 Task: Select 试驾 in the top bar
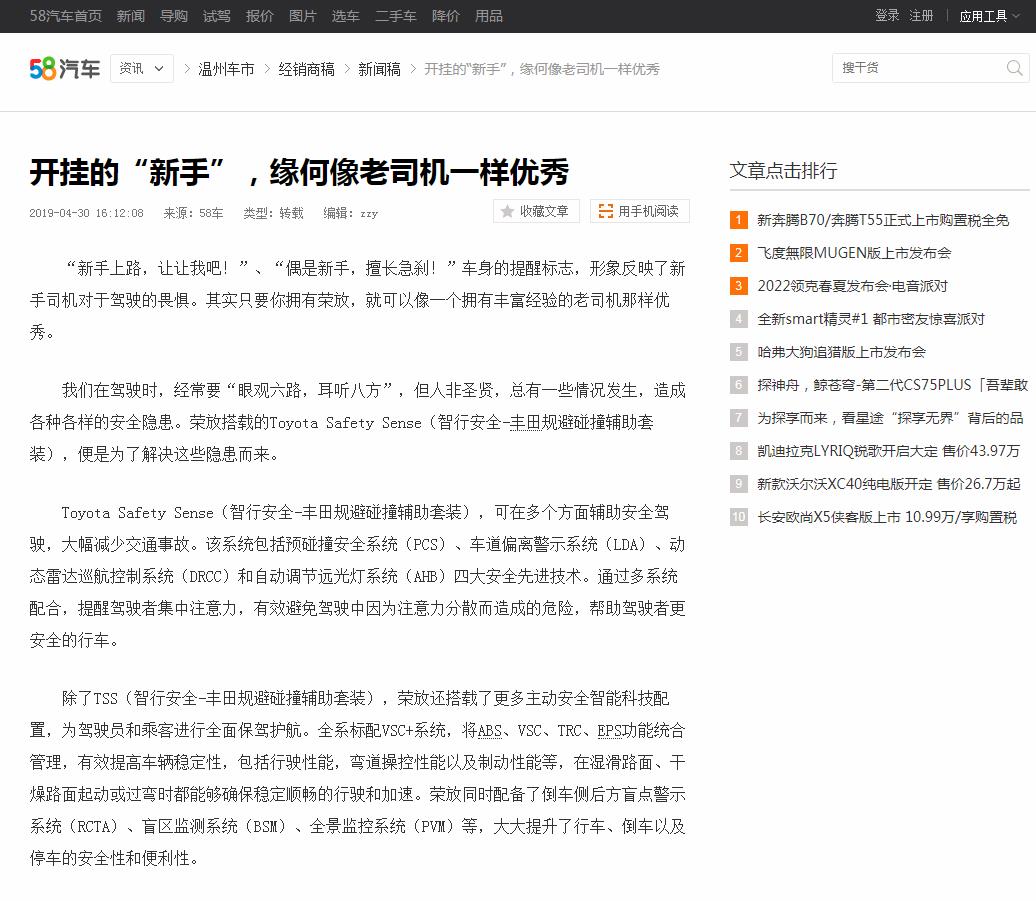pos(217,16)
